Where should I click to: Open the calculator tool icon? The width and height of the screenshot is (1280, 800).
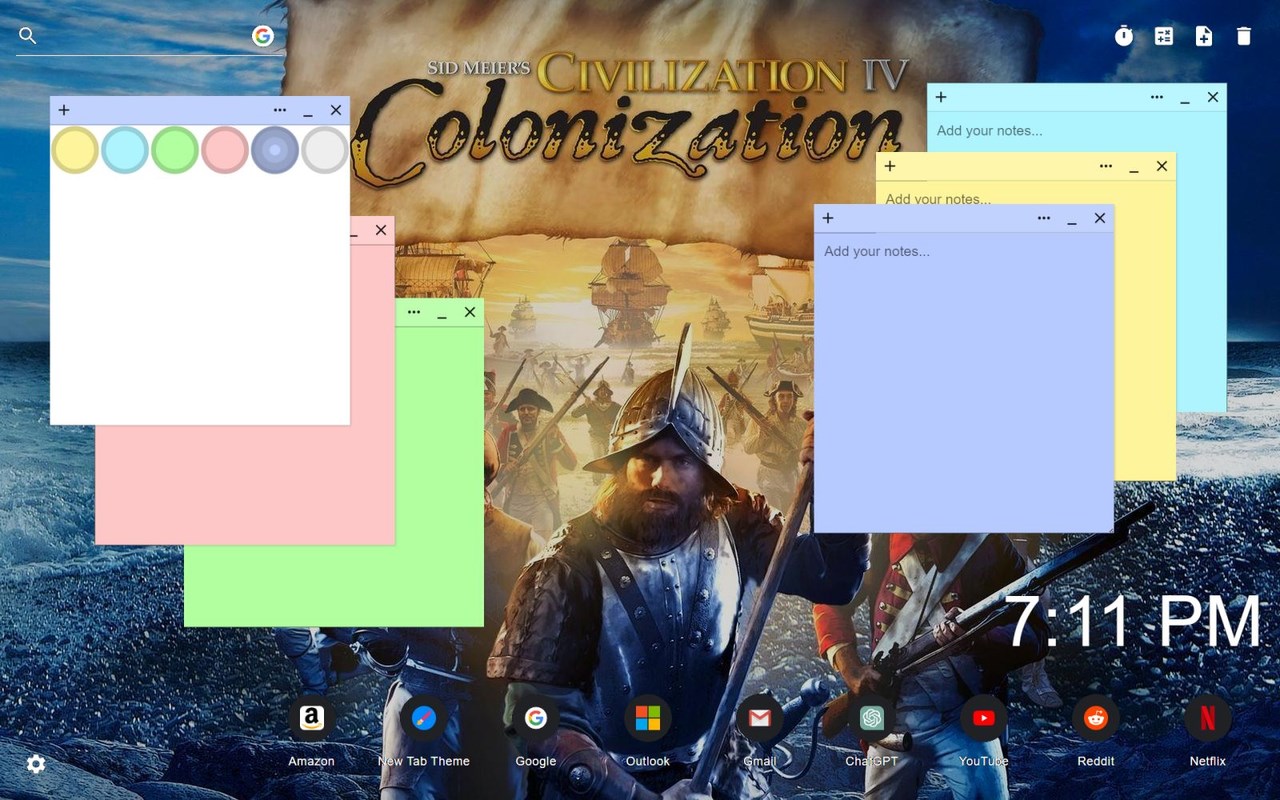(x=1164, y=36)
